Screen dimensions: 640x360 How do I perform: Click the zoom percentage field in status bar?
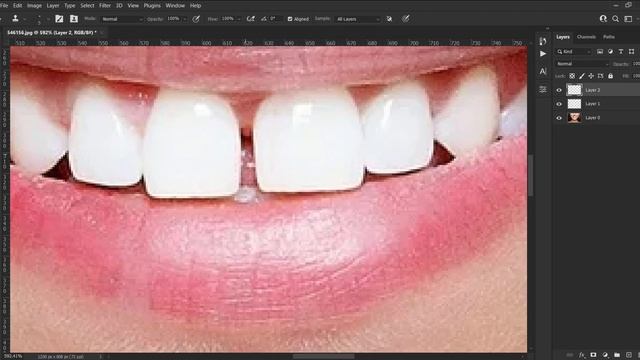(x=13, y=356)
